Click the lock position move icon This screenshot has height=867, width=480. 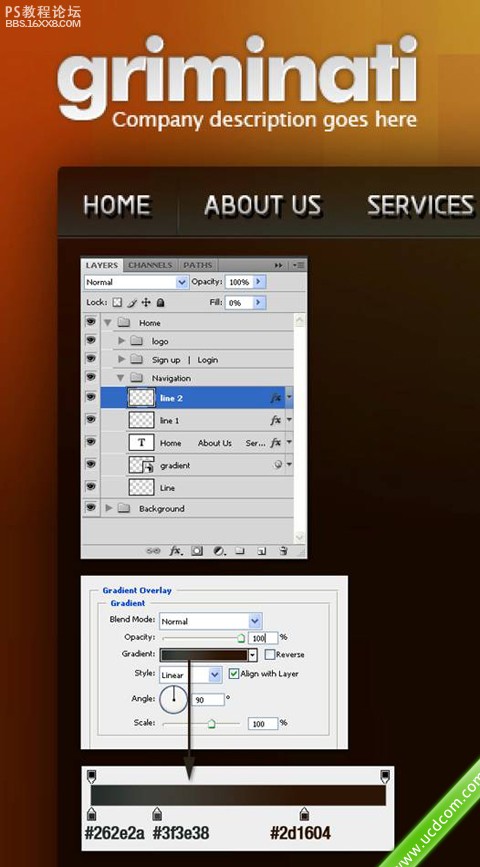click(146, 302)
